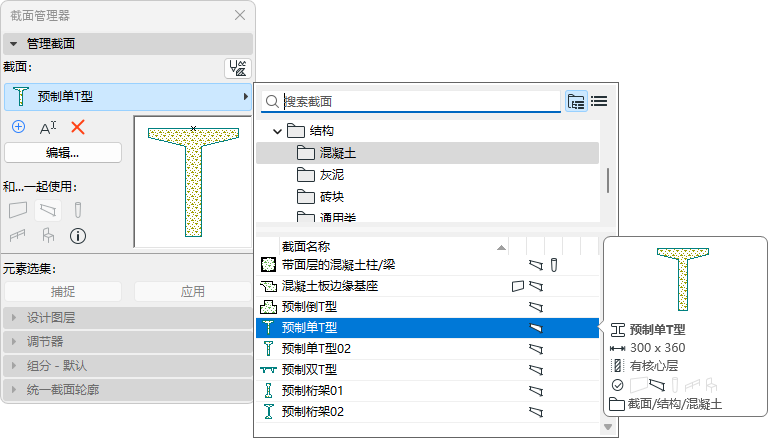This screenshot has height=438, width=768.
Task: Click the T-profile preview in manager panel
Action: pyautogui.click(x=193, y=181)
